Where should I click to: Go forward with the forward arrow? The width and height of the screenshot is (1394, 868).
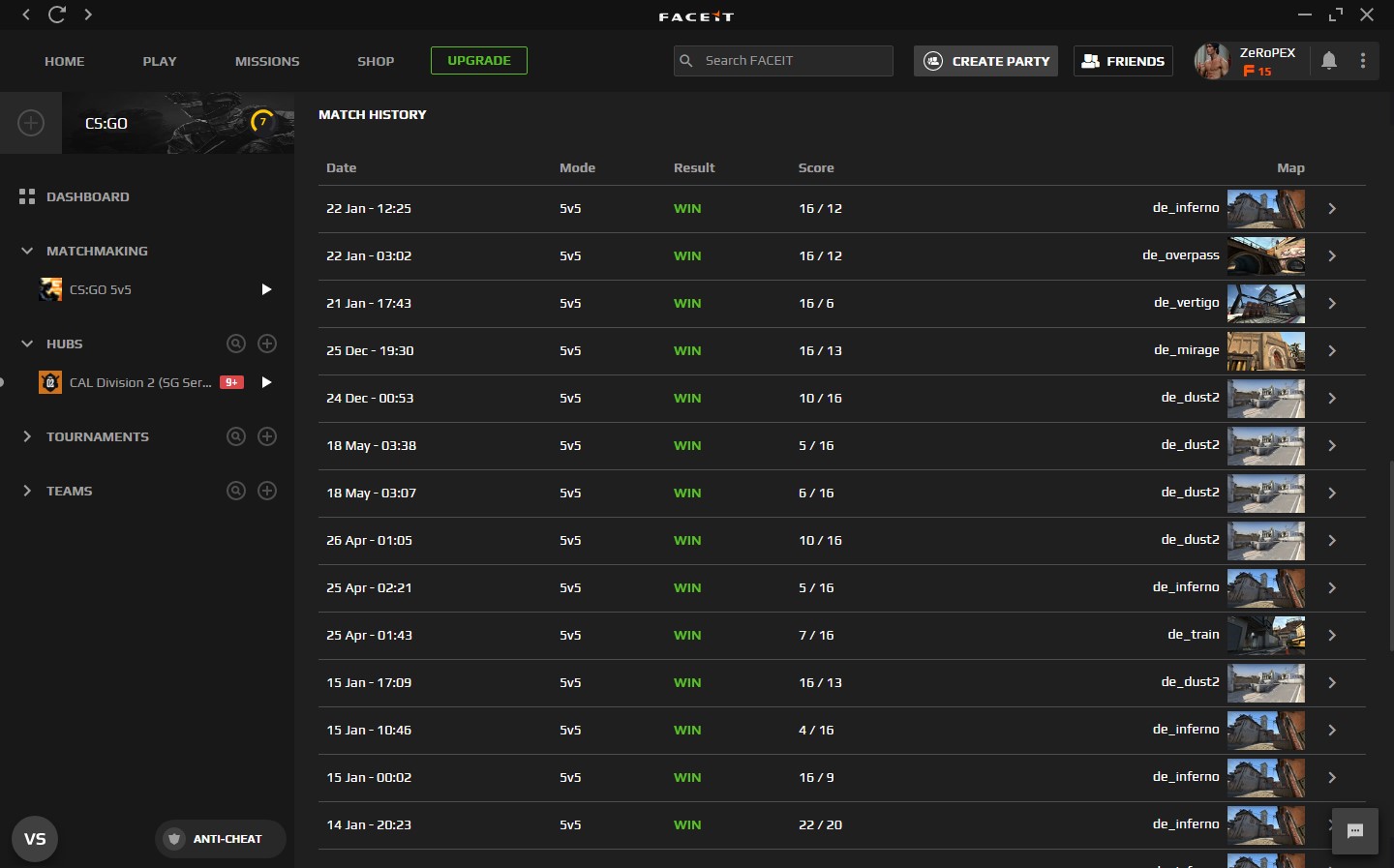tap(88, 15)
